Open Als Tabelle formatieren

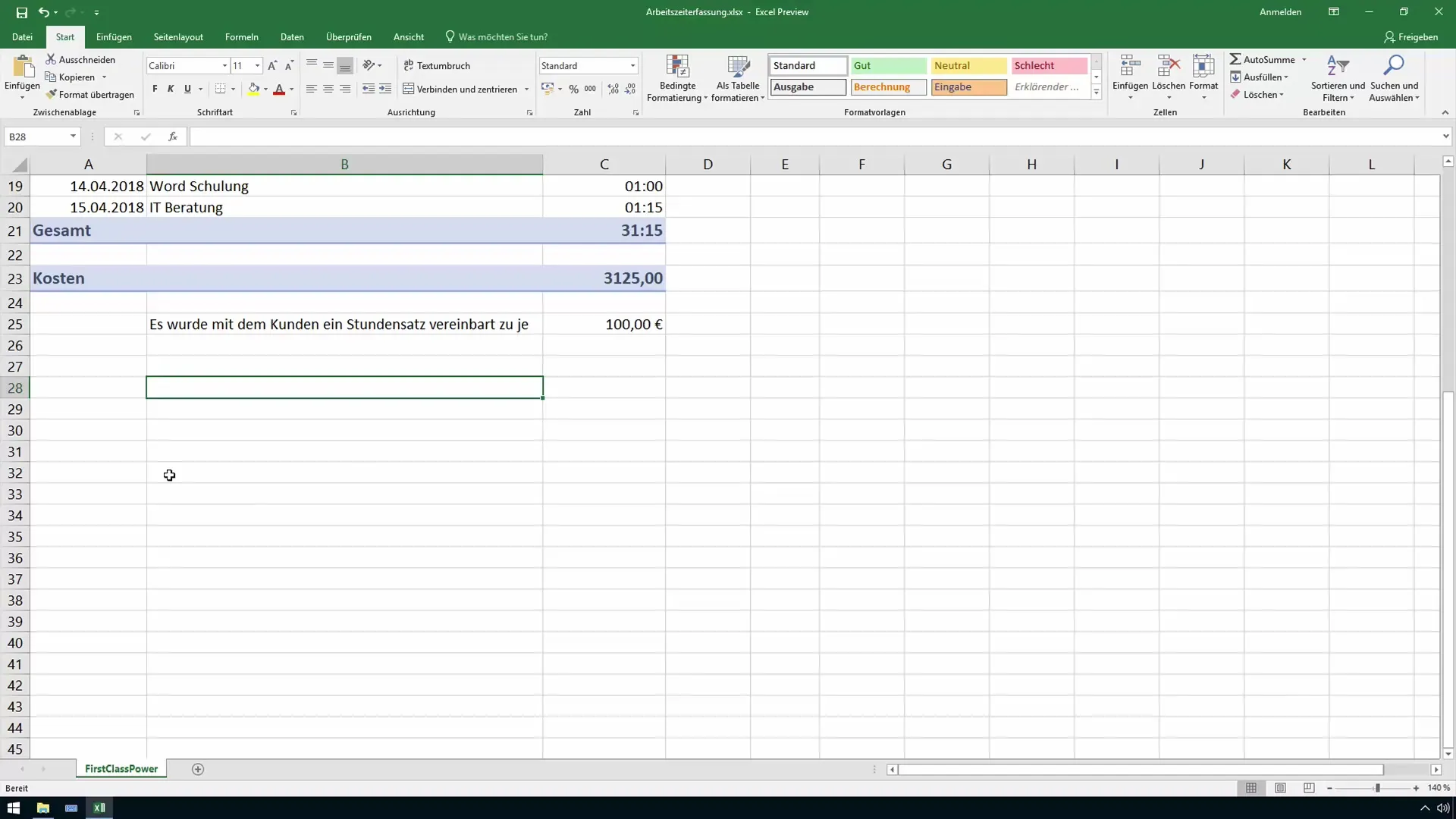tap(738, 78)
